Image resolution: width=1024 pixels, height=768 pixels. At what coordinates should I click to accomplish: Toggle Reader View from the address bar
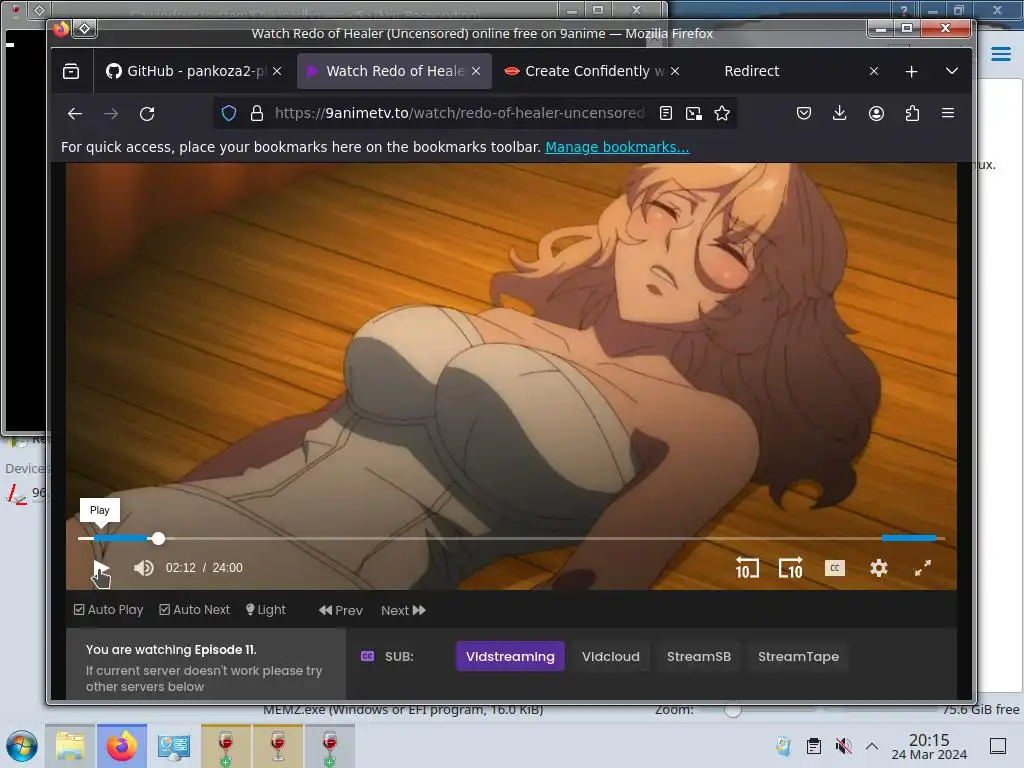pyautogui.click(x=665, y=114)
